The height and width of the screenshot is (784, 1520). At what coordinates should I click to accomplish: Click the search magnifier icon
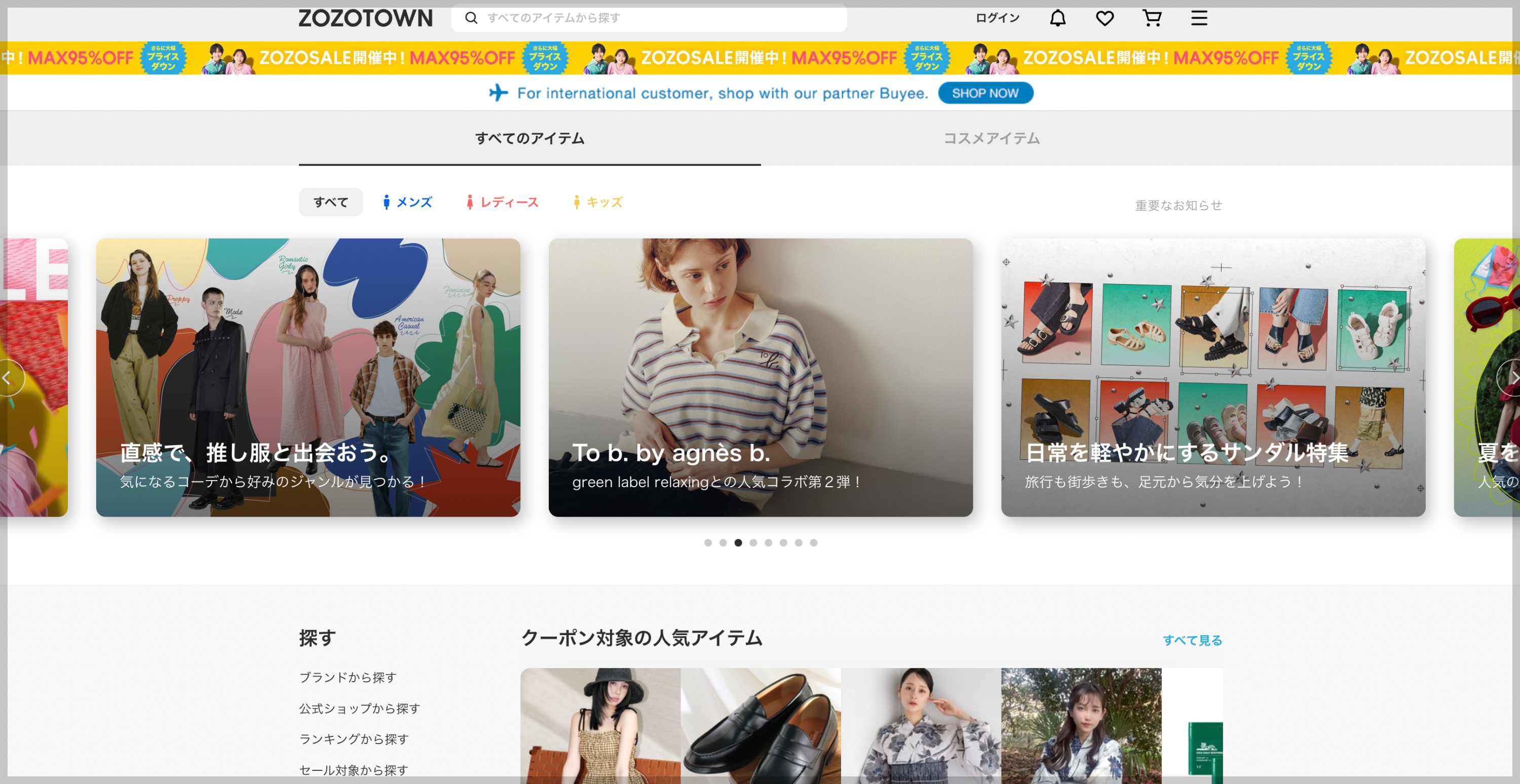(471, 18)
